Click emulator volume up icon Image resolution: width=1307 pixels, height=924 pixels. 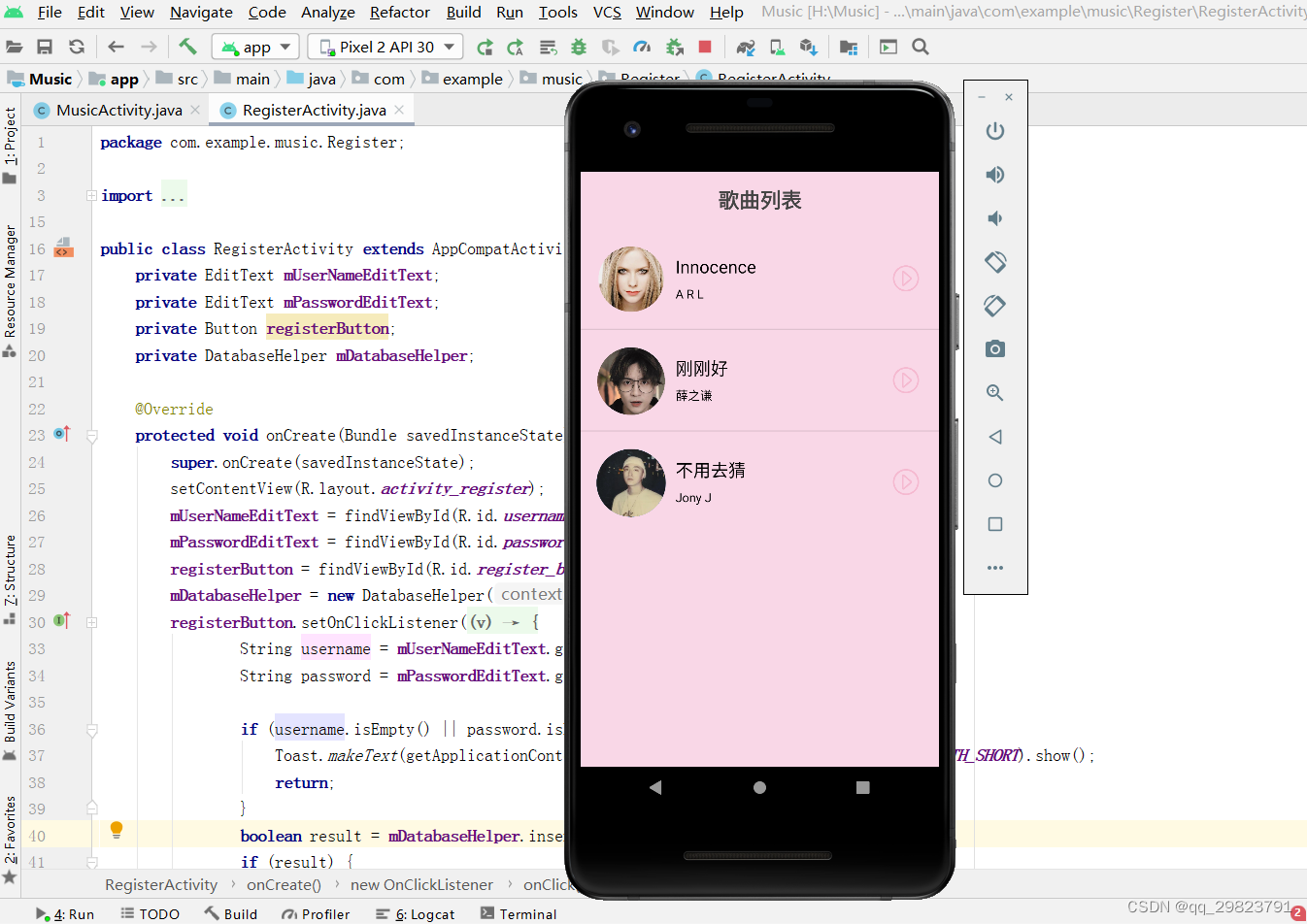(995, 175)
